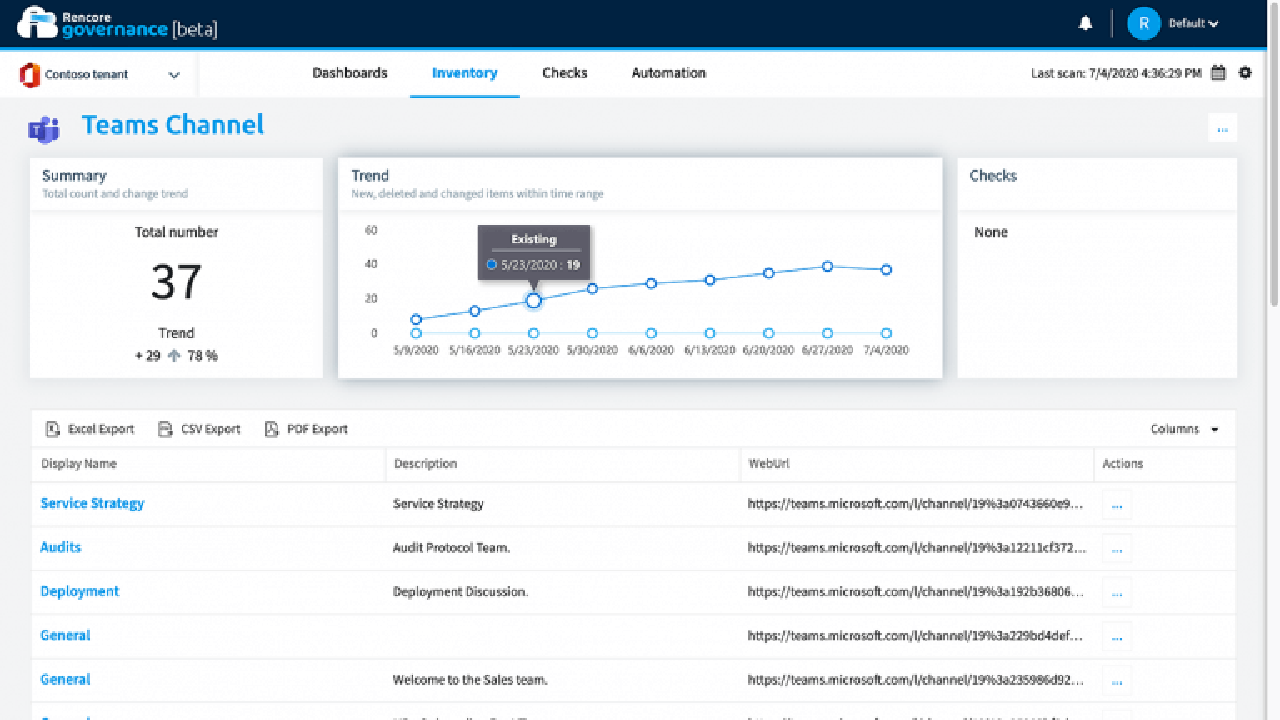Open the Service Strategy channel link
Image resolution: width=1280 pixels, height=720 pixels.
(92, 503)
